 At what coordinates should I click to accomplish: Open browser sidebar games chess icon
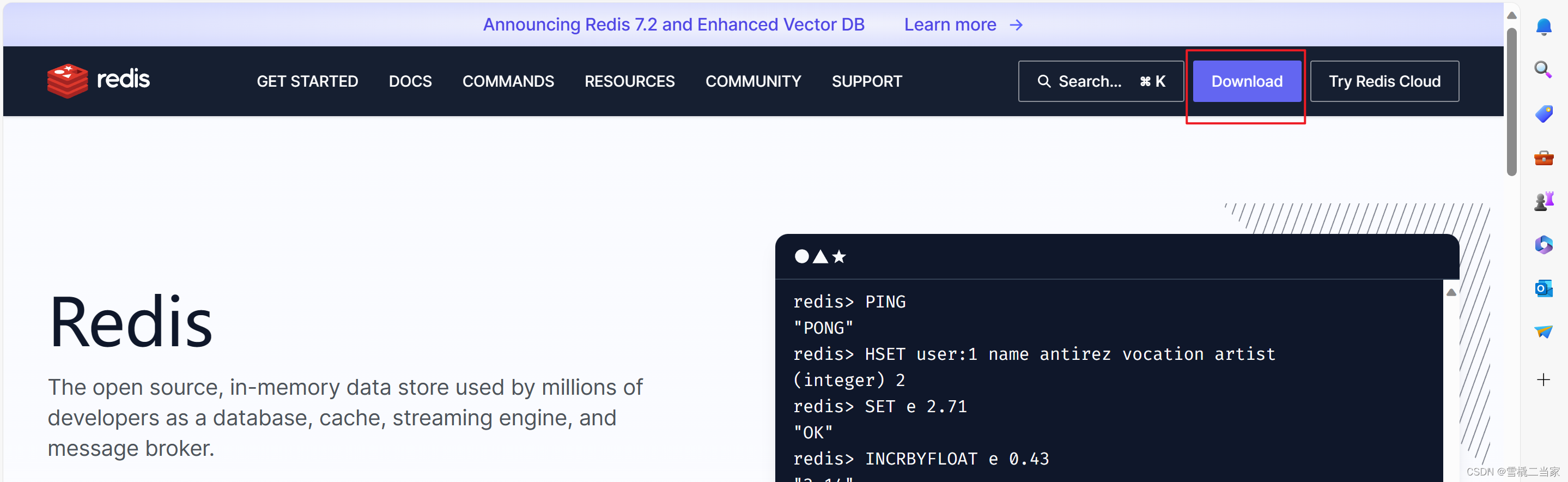tap(1543, 201)
